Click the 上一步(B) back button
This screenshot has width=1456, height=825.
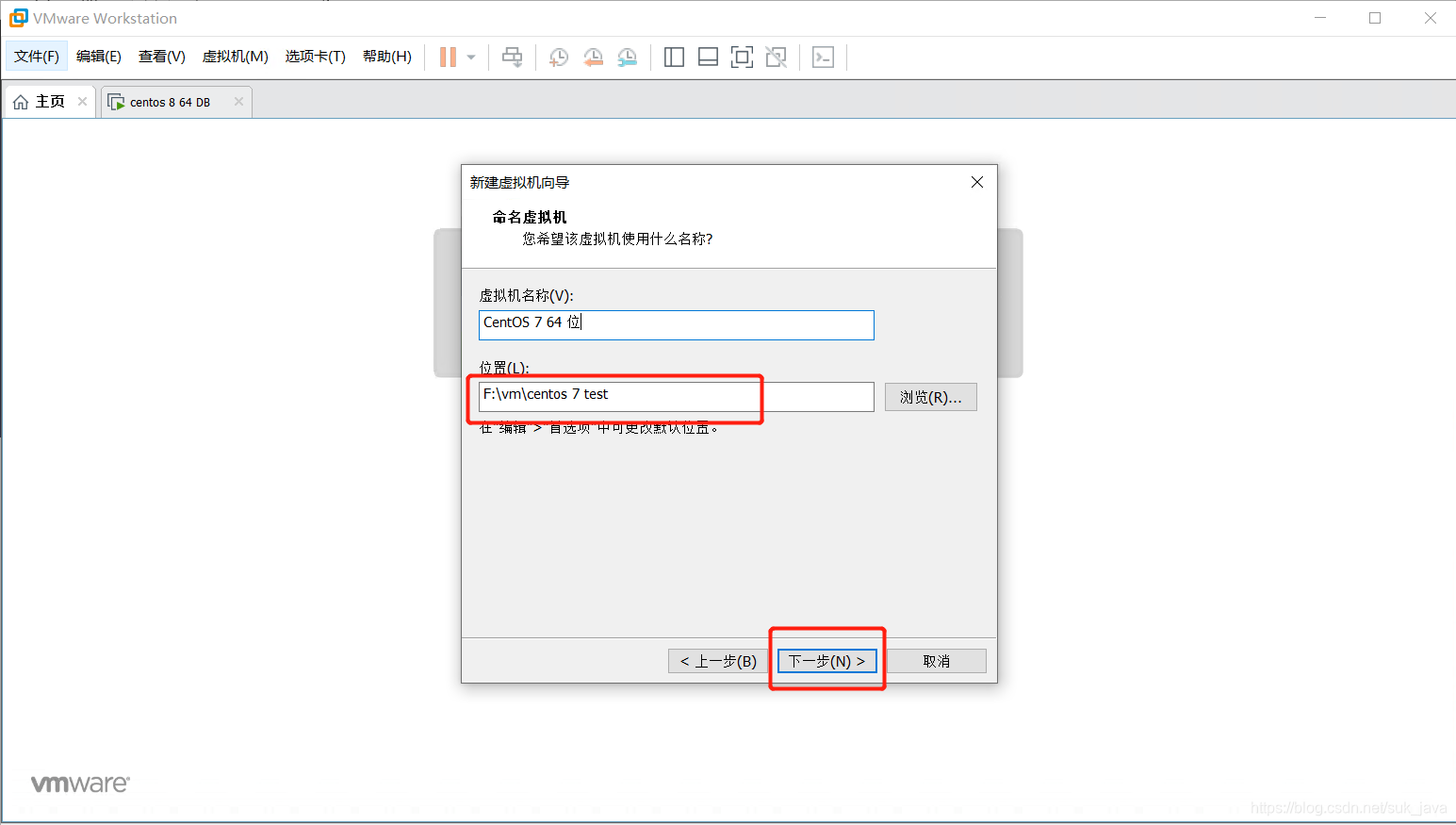718,661
